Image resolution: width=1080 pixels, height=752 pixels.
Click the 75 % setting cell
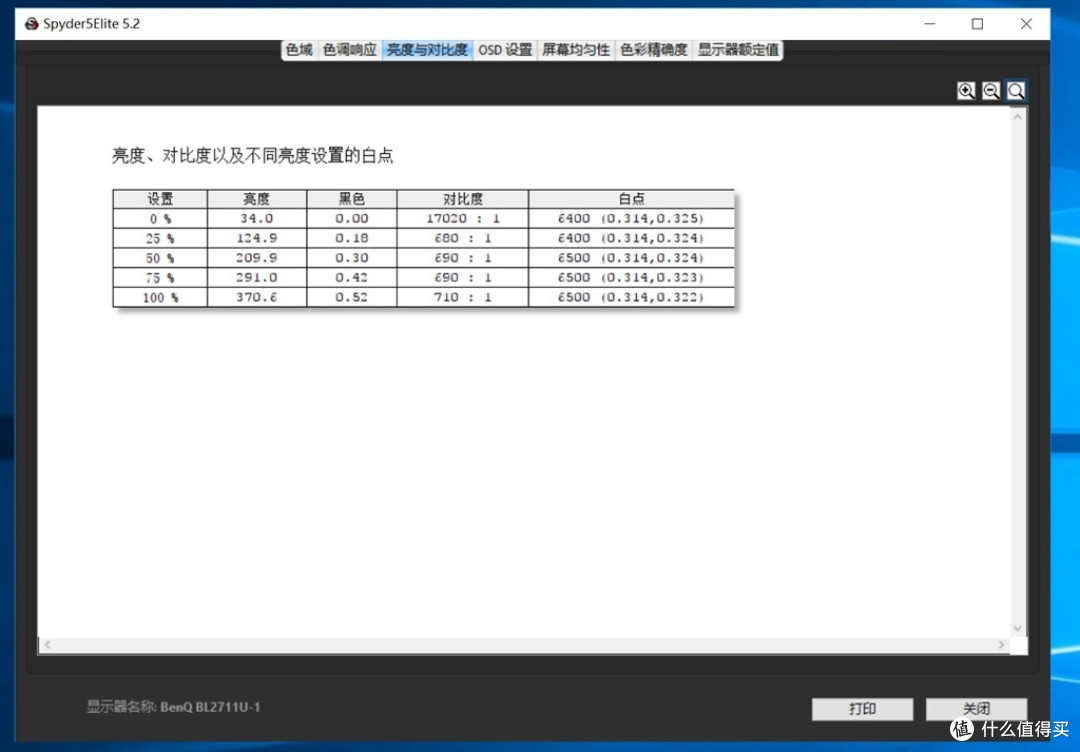tap(160, 278)
